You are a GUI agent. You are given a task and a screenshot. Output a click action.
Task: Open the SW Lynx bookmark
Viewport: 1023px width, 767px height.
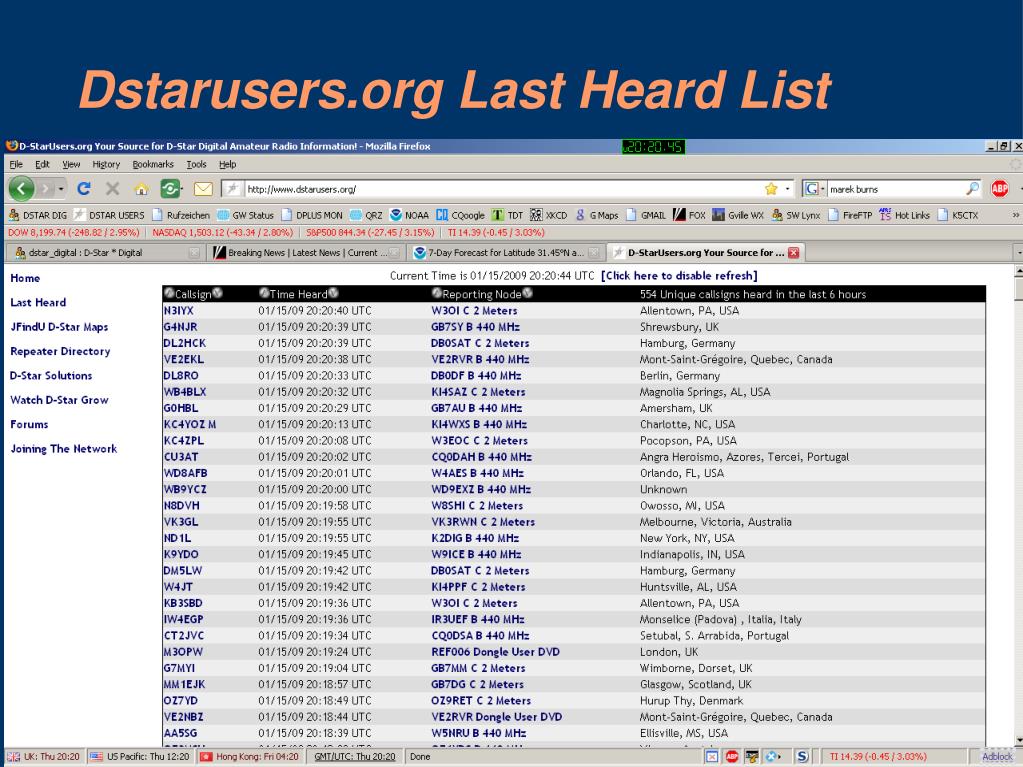pos(795,215)
